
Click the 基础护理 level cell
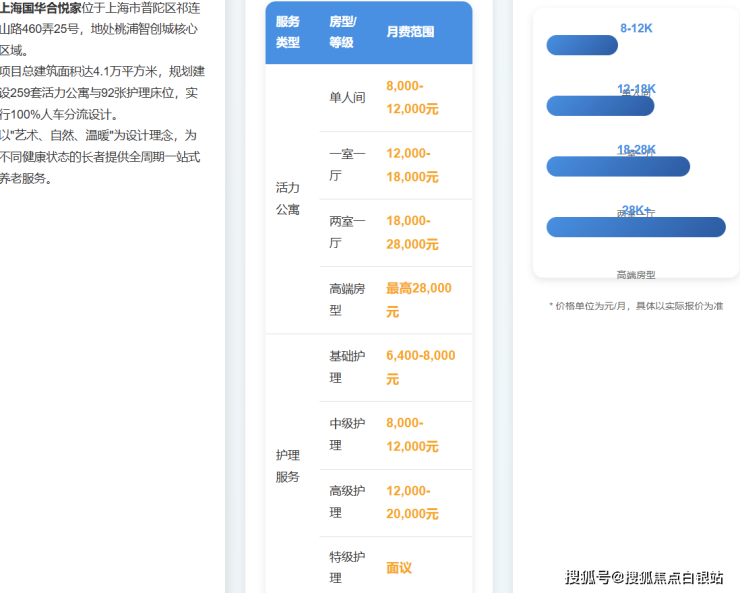click(347, 367)
